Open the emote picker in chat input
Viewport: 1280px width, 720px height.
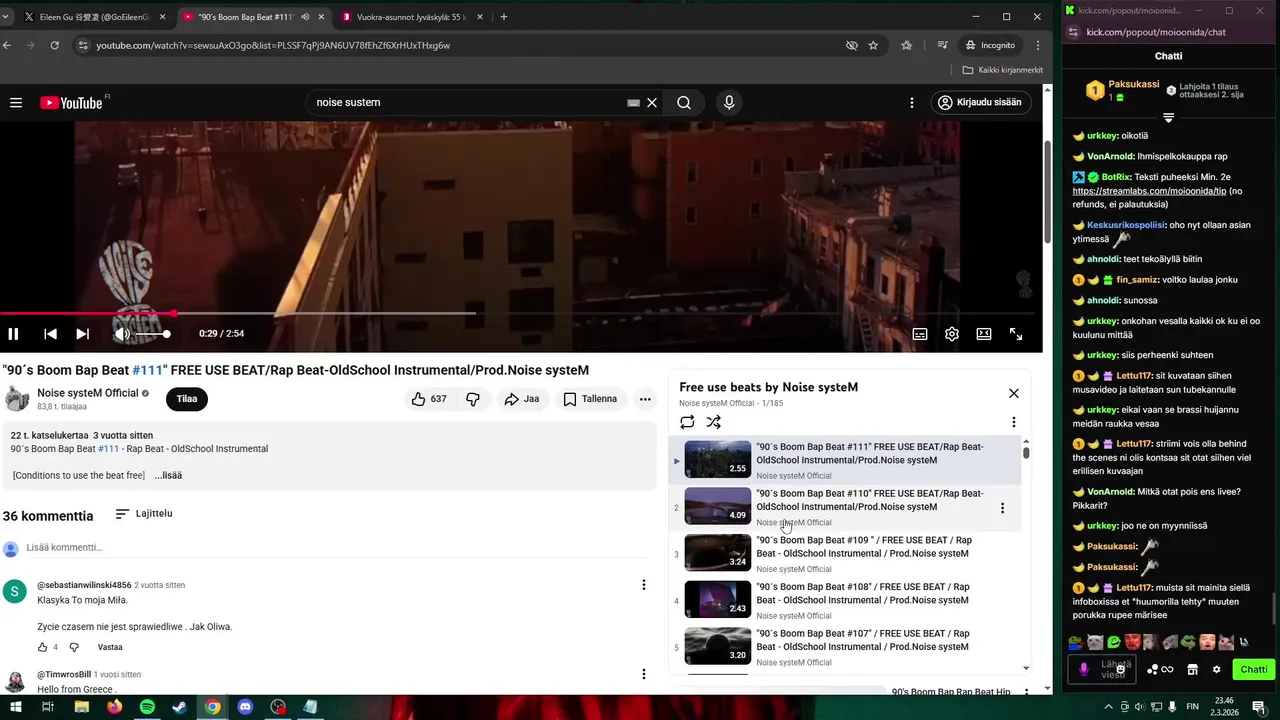[x=1120, y=669]
